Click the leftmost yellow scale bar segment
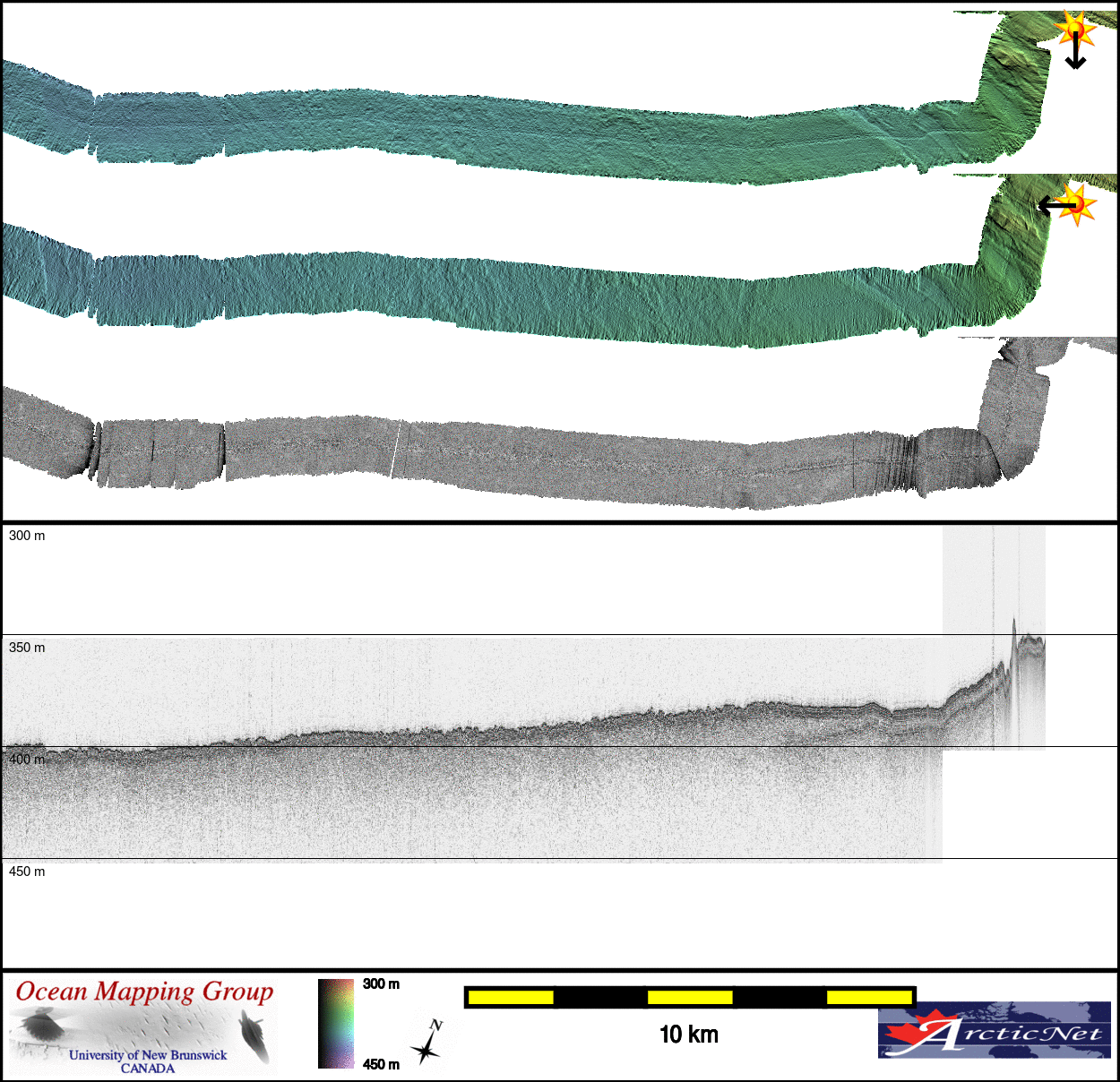 pyautogui.click(x=511, y=997)
